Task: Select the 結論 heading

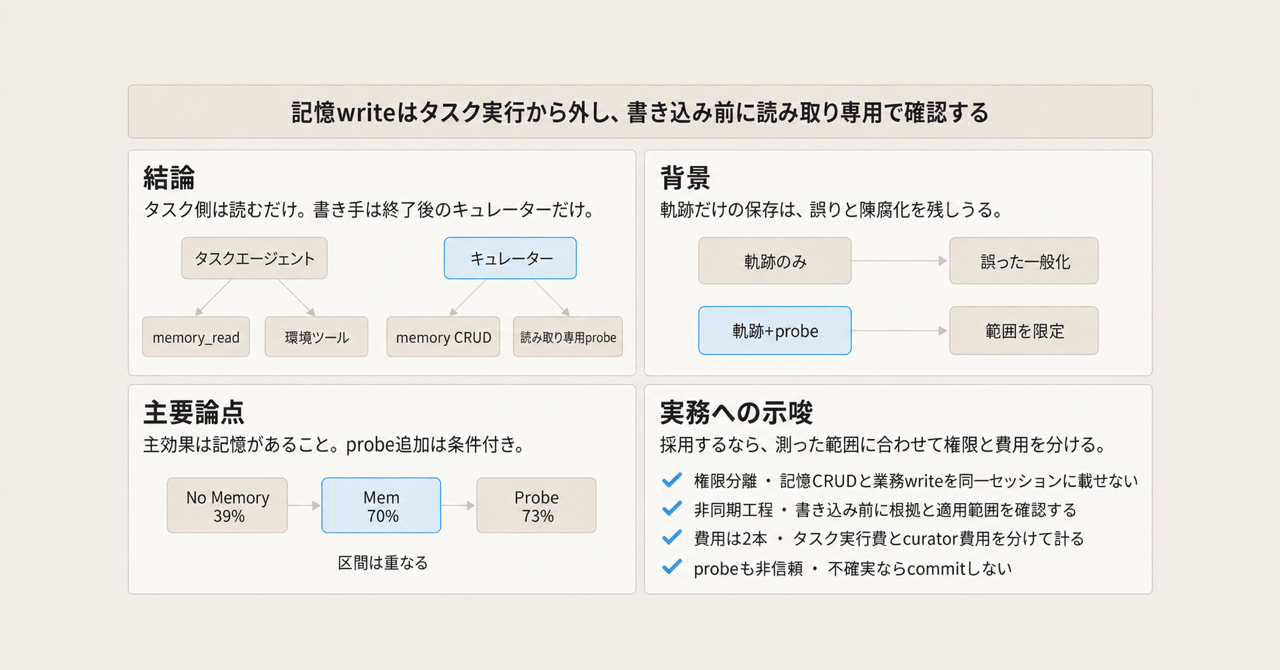Action: point(170,178)
